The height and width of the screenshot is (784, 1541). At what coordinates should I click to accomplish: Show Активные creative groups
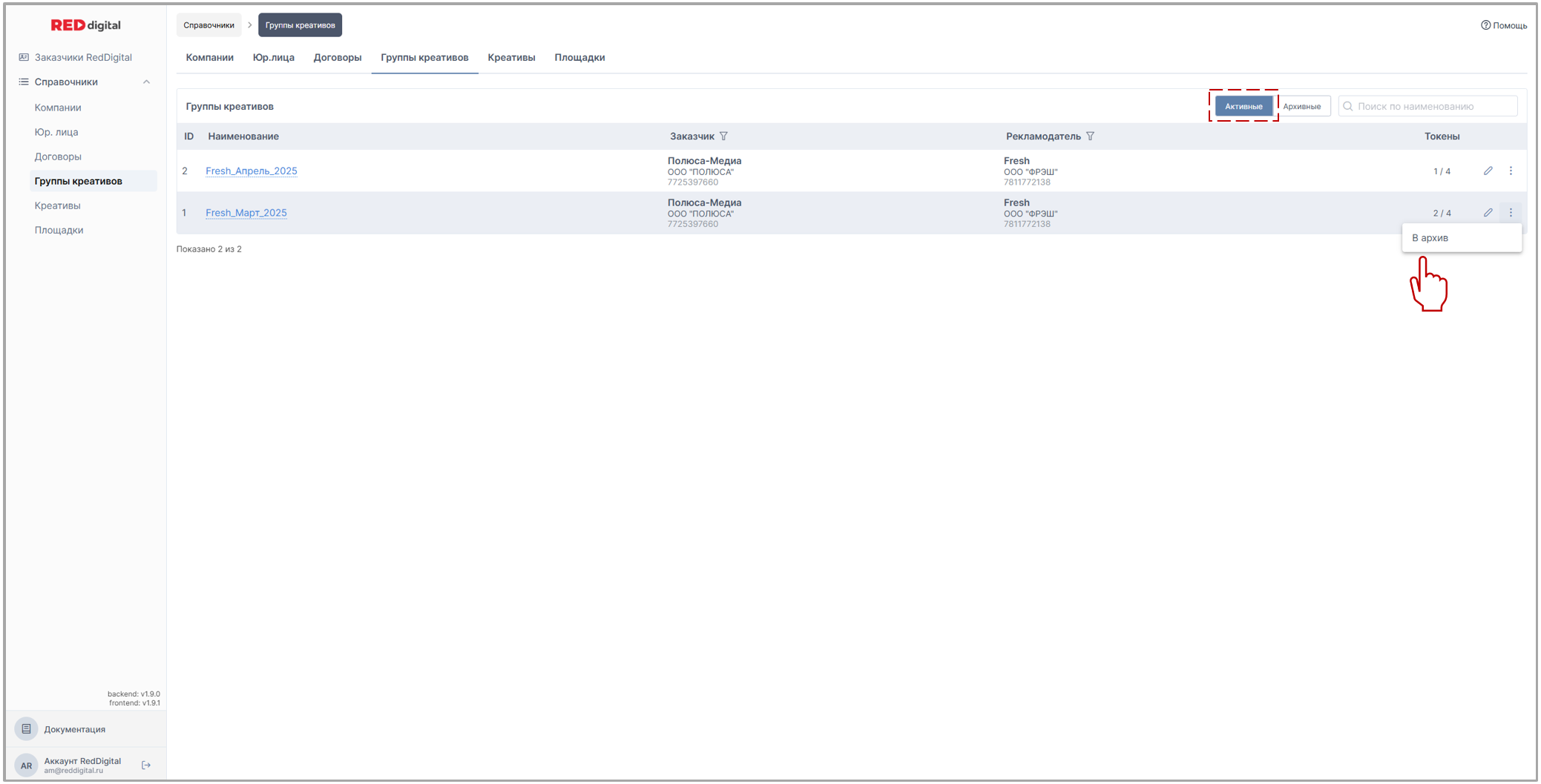click(1244, 106)
